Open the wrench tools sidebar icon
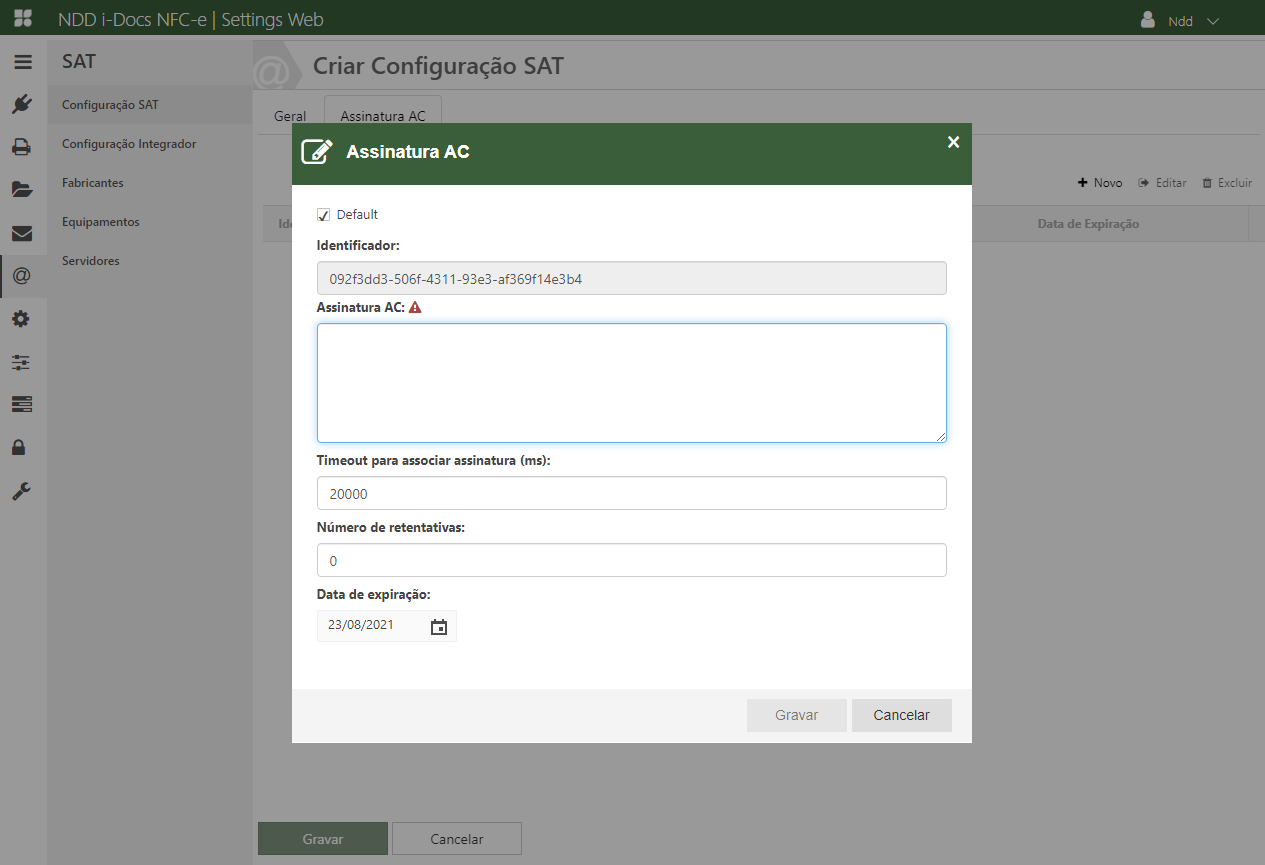This screenshot has height=865, width=1265. [x=22, y=491]
